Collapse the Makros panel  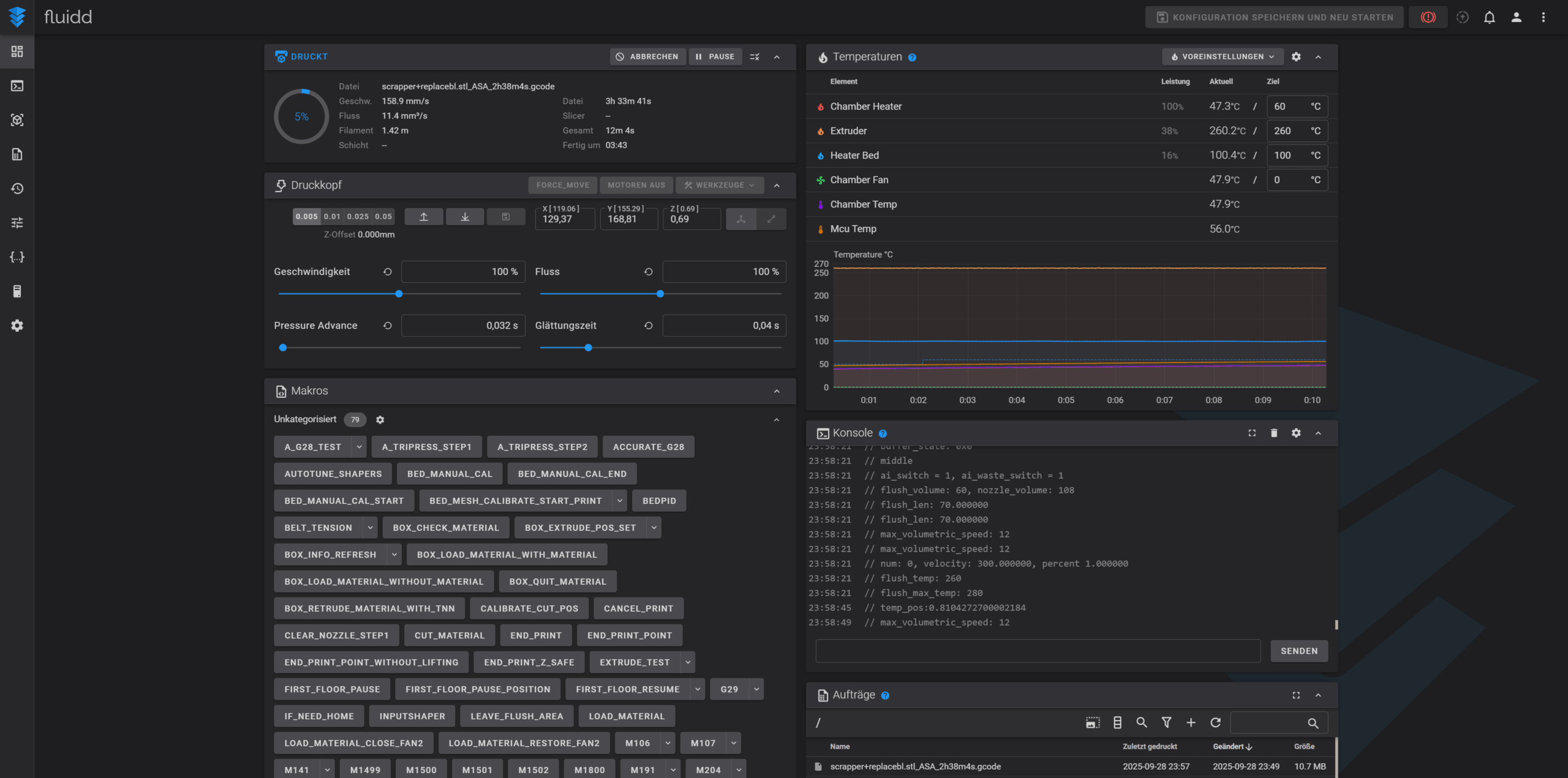(x=777, y=391)
